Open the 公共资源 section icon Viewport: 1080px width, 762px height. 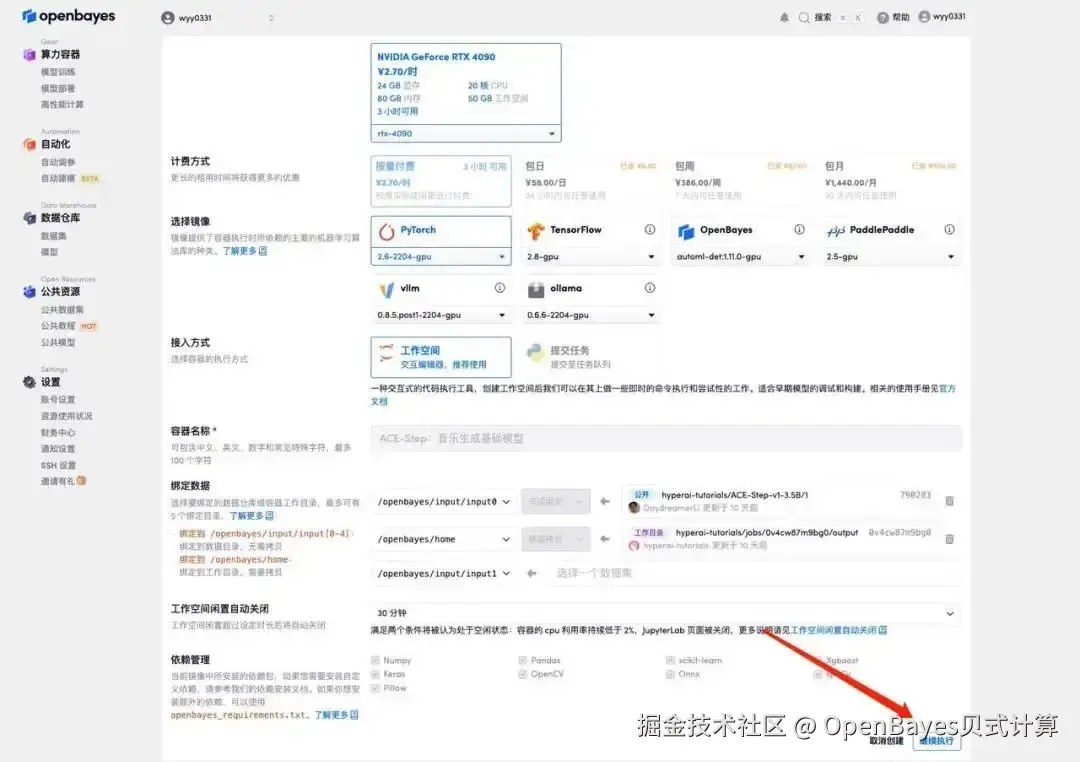pyautogui.click(x=29, y=291)
